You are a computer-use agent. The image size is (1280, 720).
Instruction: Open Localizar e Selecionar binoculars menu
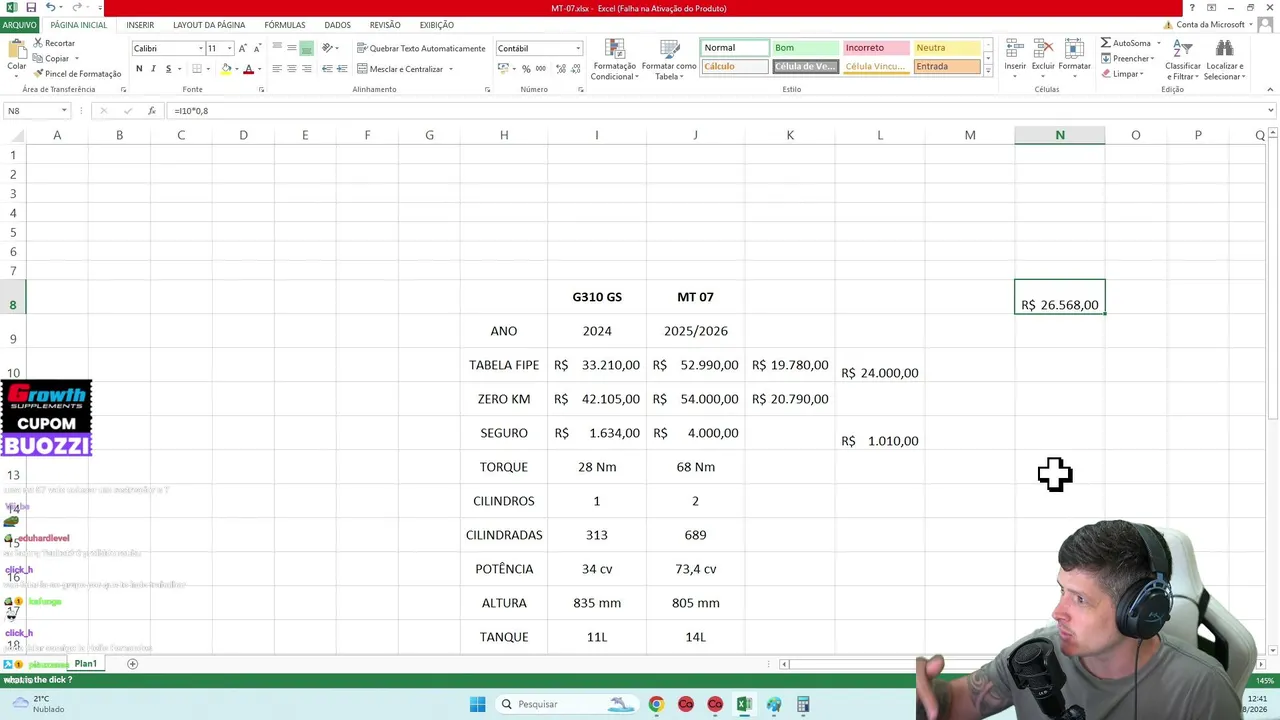pos(1224,60)
